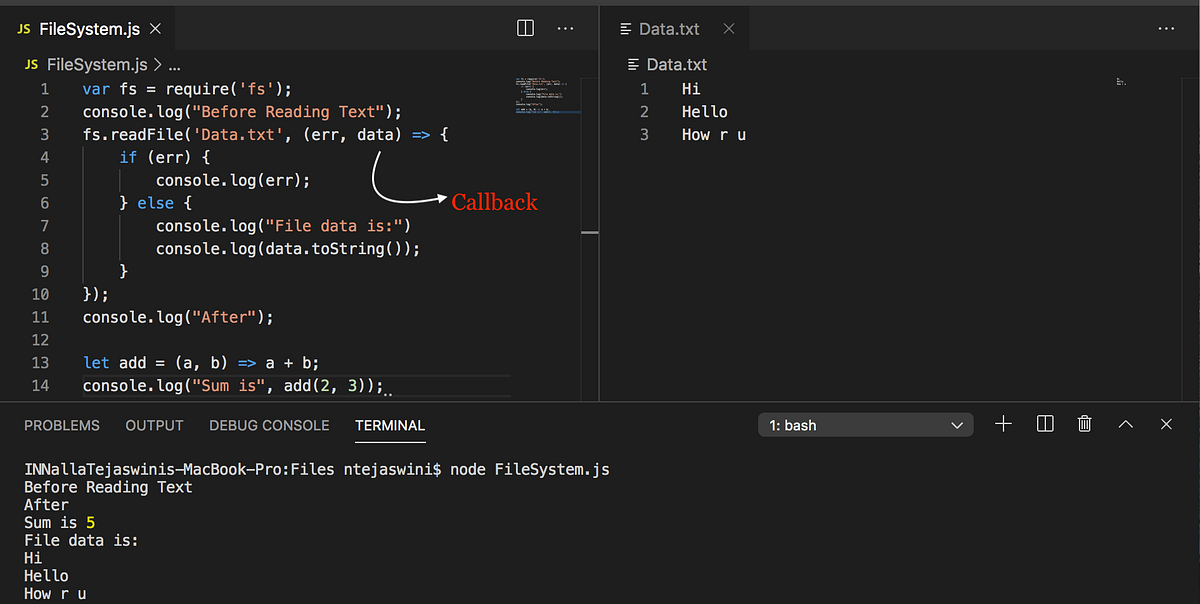Open the right editor group ellipsis menu
1200x604 pixels.
(x=1166, y=28)
